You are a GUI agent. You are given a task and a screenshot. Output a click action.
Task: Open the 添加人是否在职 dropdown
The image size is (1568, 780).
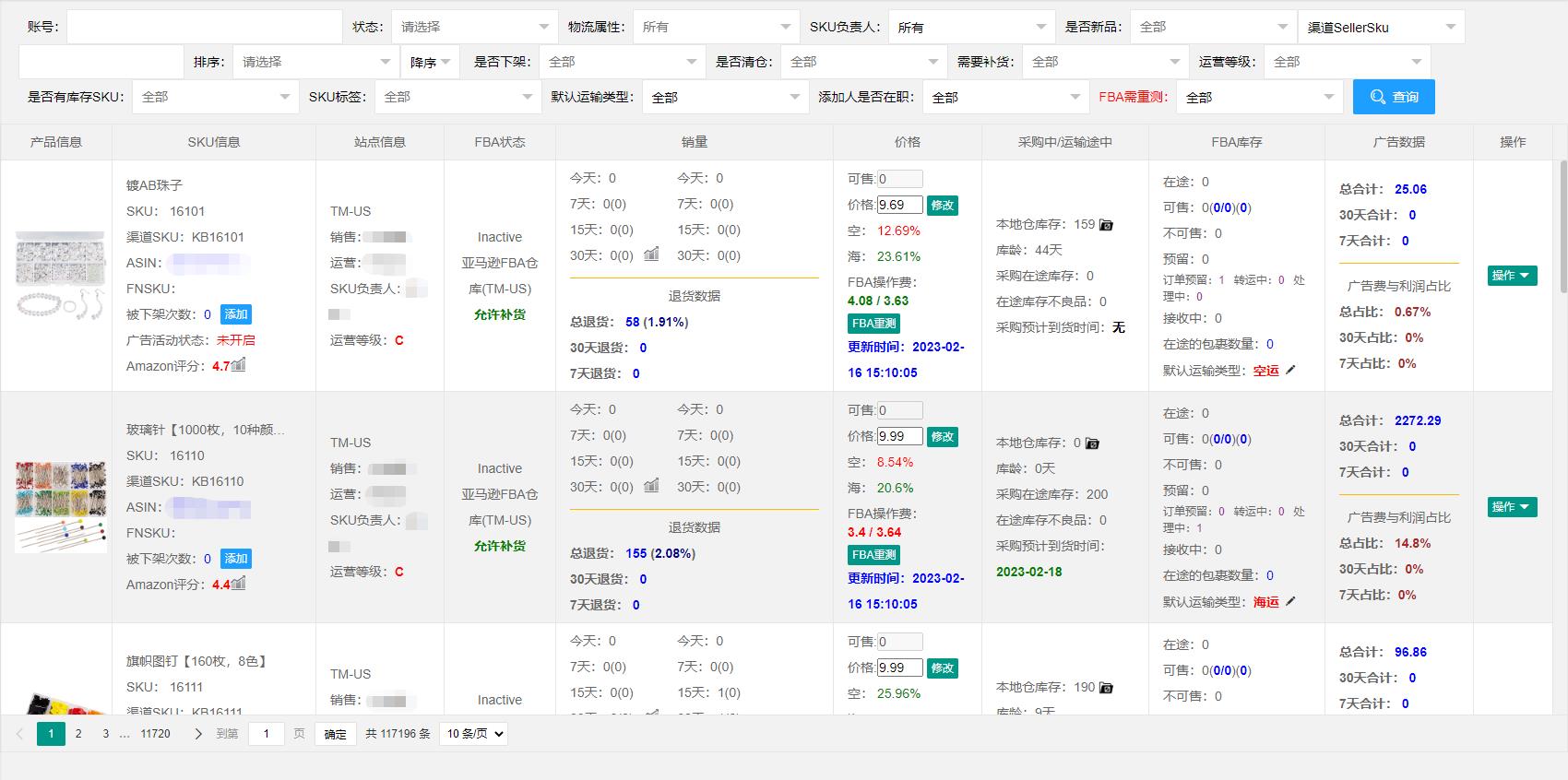point(1006,97)
